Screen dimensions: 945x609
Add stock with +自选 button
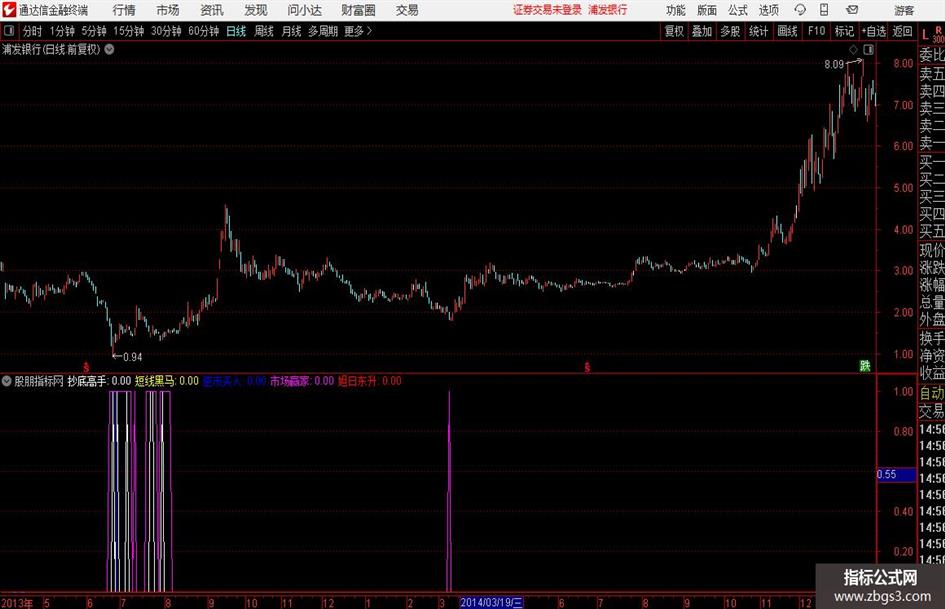[874, 31]
